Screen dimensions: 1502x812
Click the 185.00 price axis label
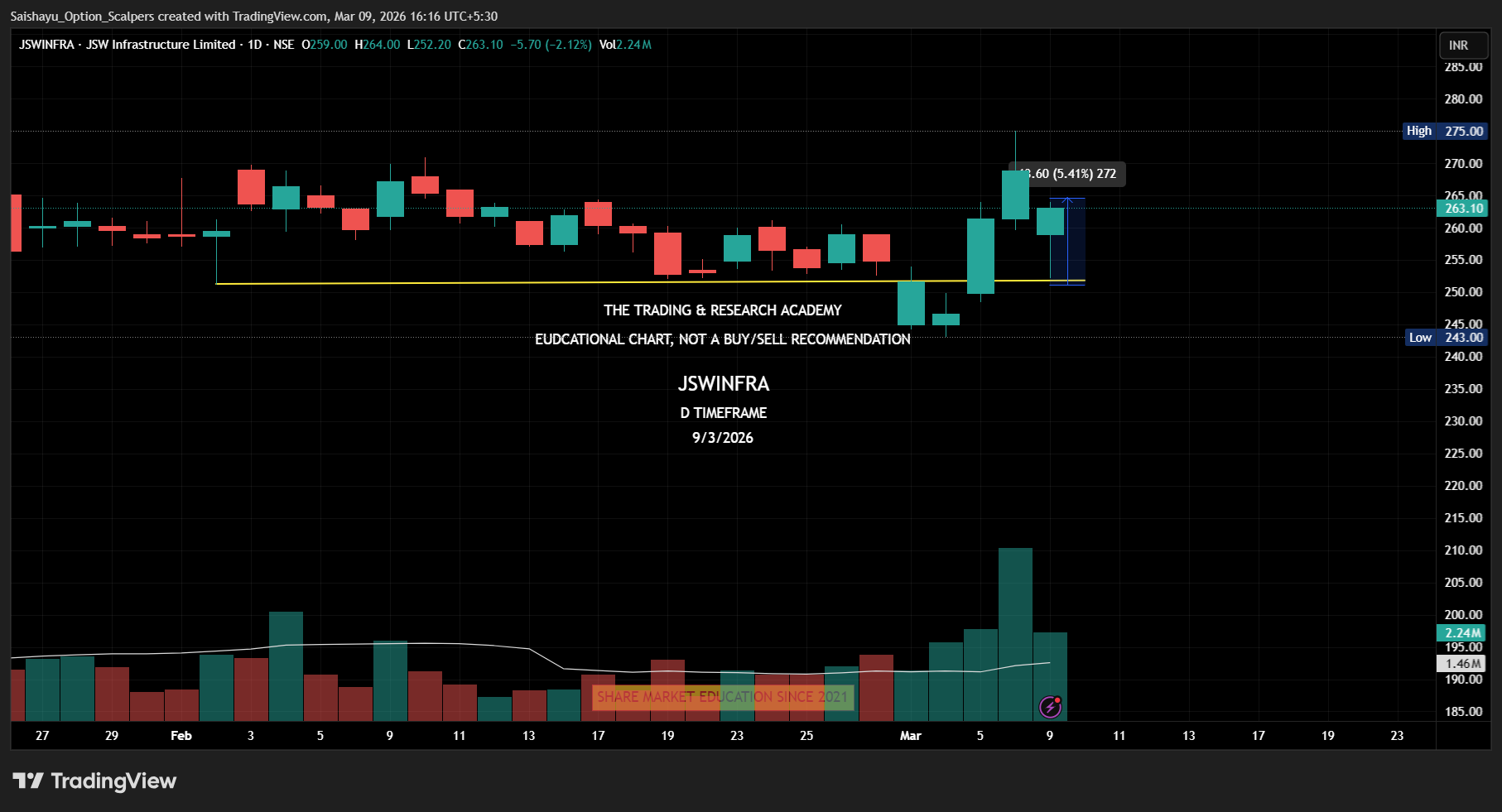[1463, 712]
